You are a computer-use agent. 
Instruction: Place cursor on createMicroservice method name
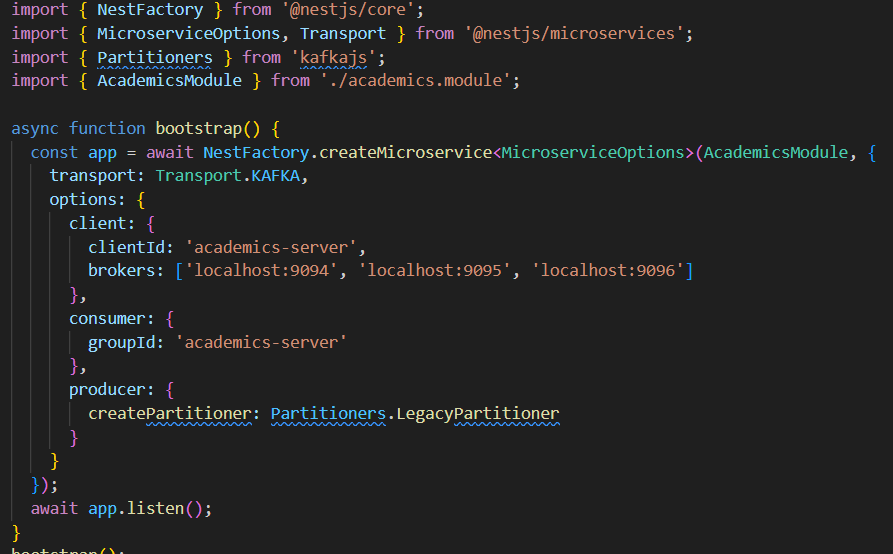(405, 153)
